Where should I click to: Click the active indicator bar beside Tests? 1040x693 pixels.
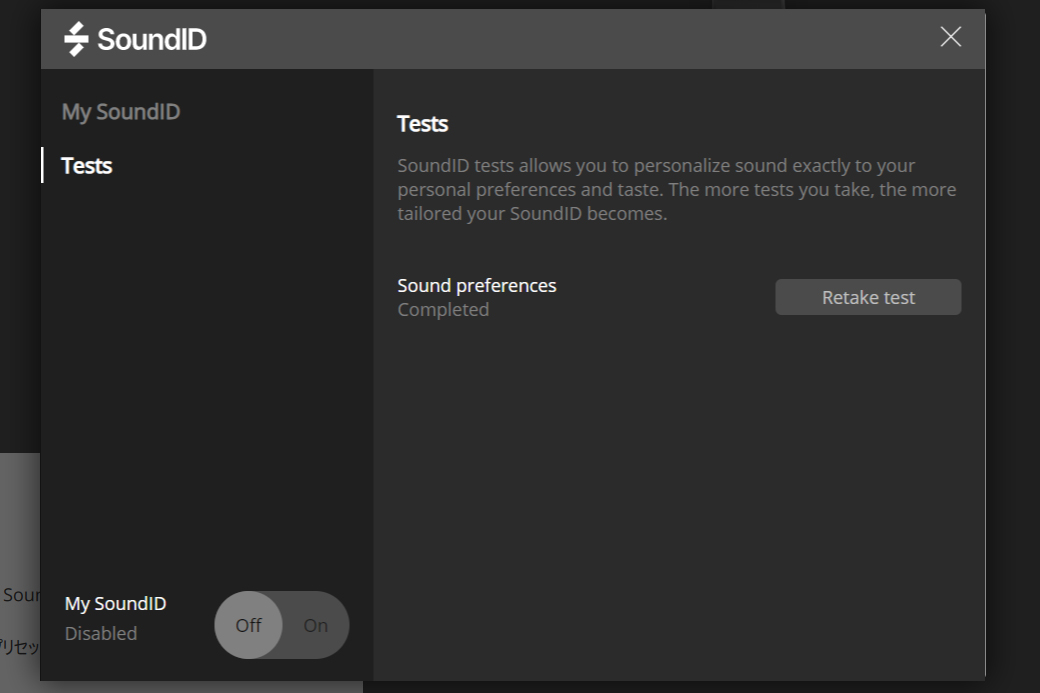(42, 165)
